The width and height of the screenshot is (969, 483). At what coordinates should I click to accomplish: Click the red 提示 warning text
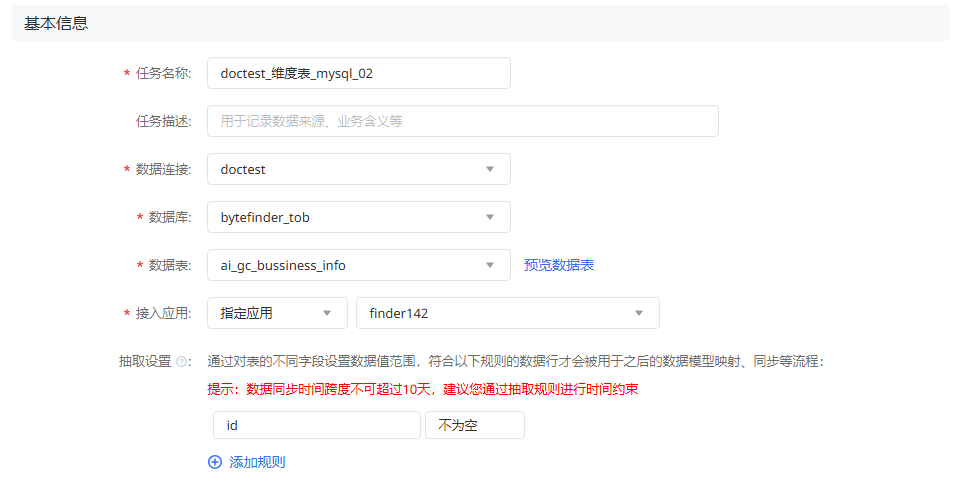pos(423,390)
